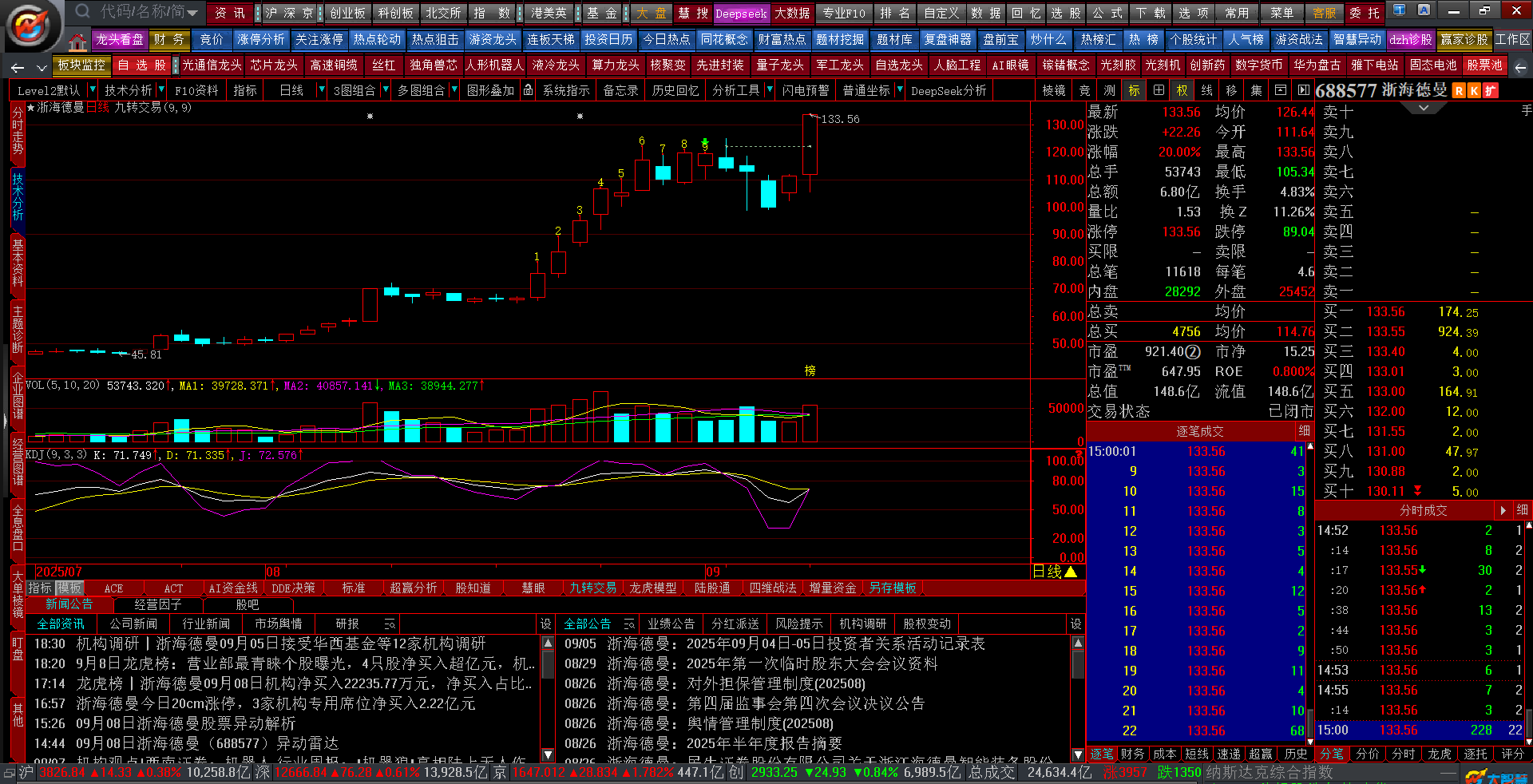Switch to the 经营因子 tab
1533x784 pixels.
click(157, 605)
